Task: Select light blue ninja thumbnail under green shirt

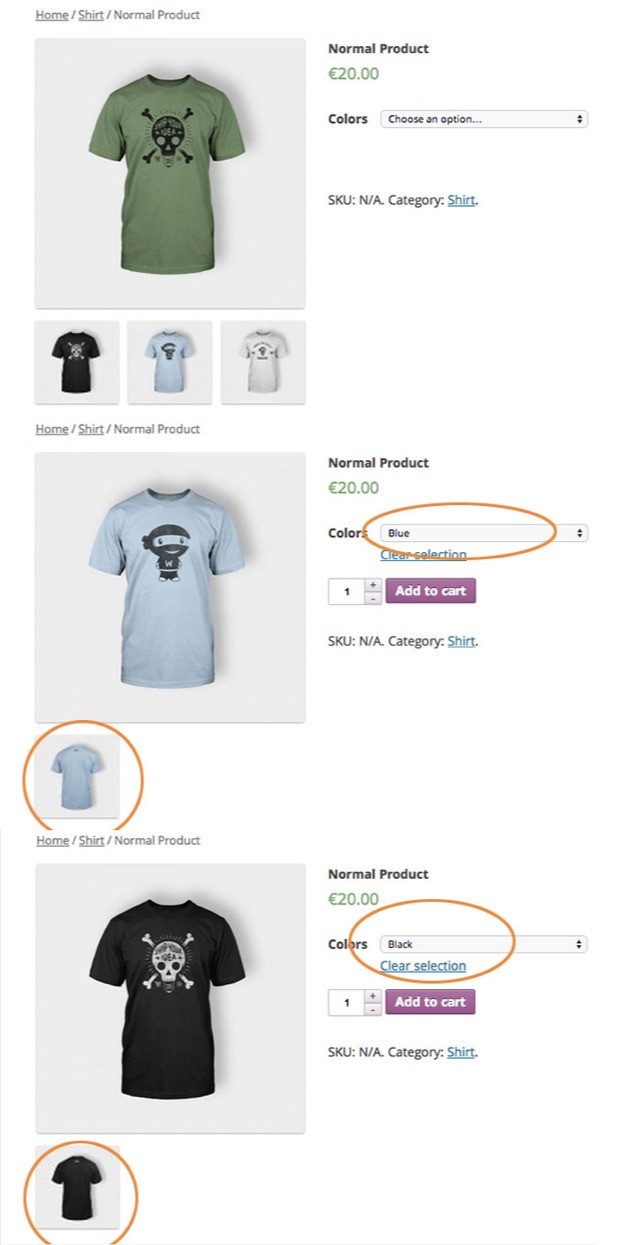Action: [169, 362]
